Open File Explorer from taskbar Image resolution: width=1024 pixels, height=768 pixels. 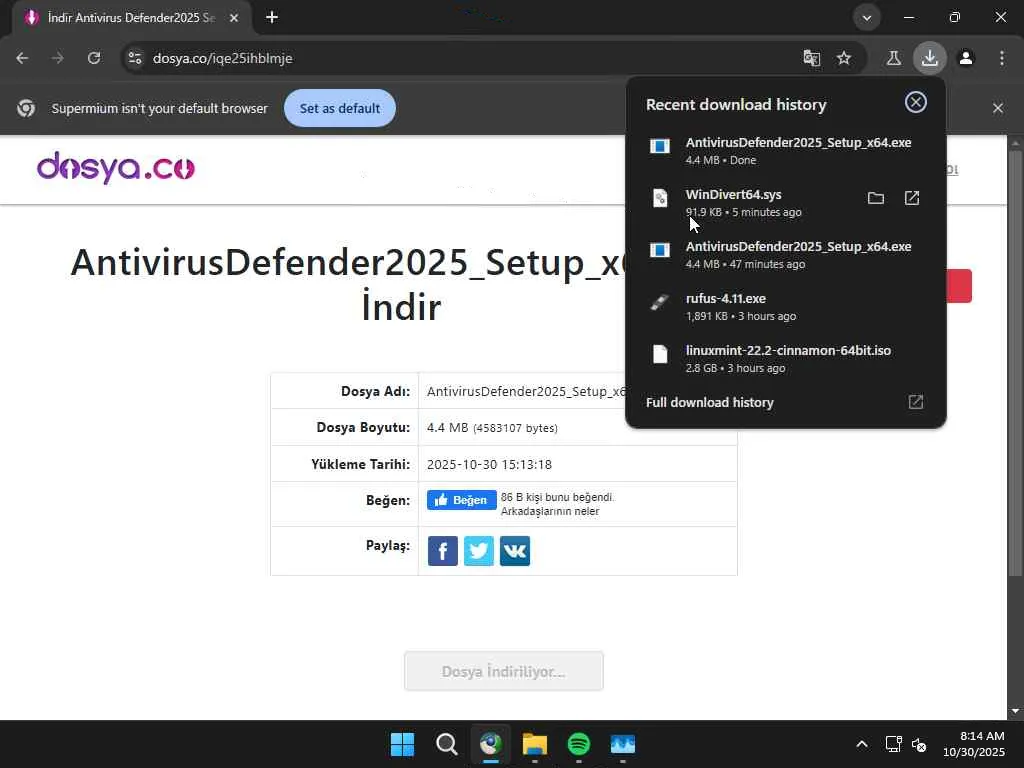click(x=535, y=744)
